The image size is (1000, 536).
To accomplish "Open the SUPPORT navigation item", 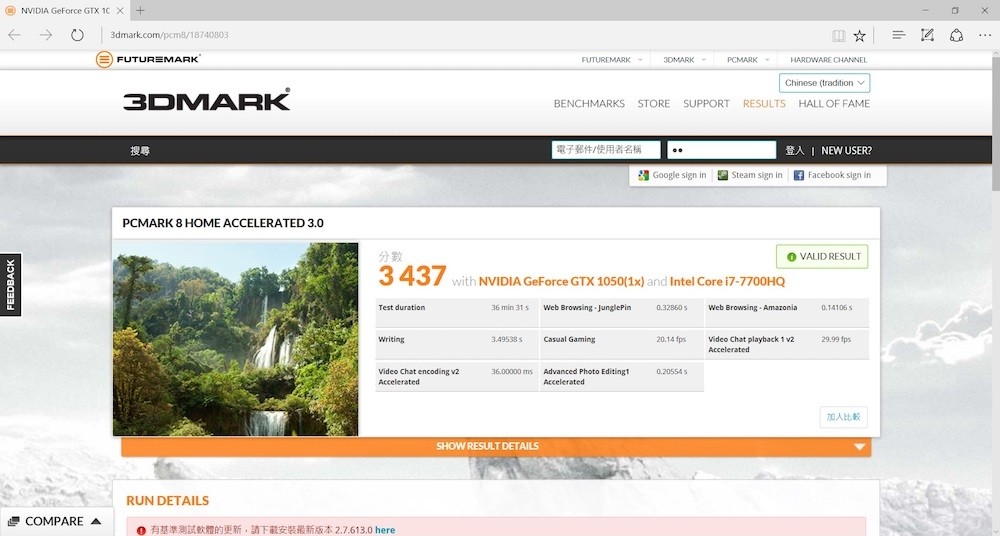I will (x=706, y=103).
